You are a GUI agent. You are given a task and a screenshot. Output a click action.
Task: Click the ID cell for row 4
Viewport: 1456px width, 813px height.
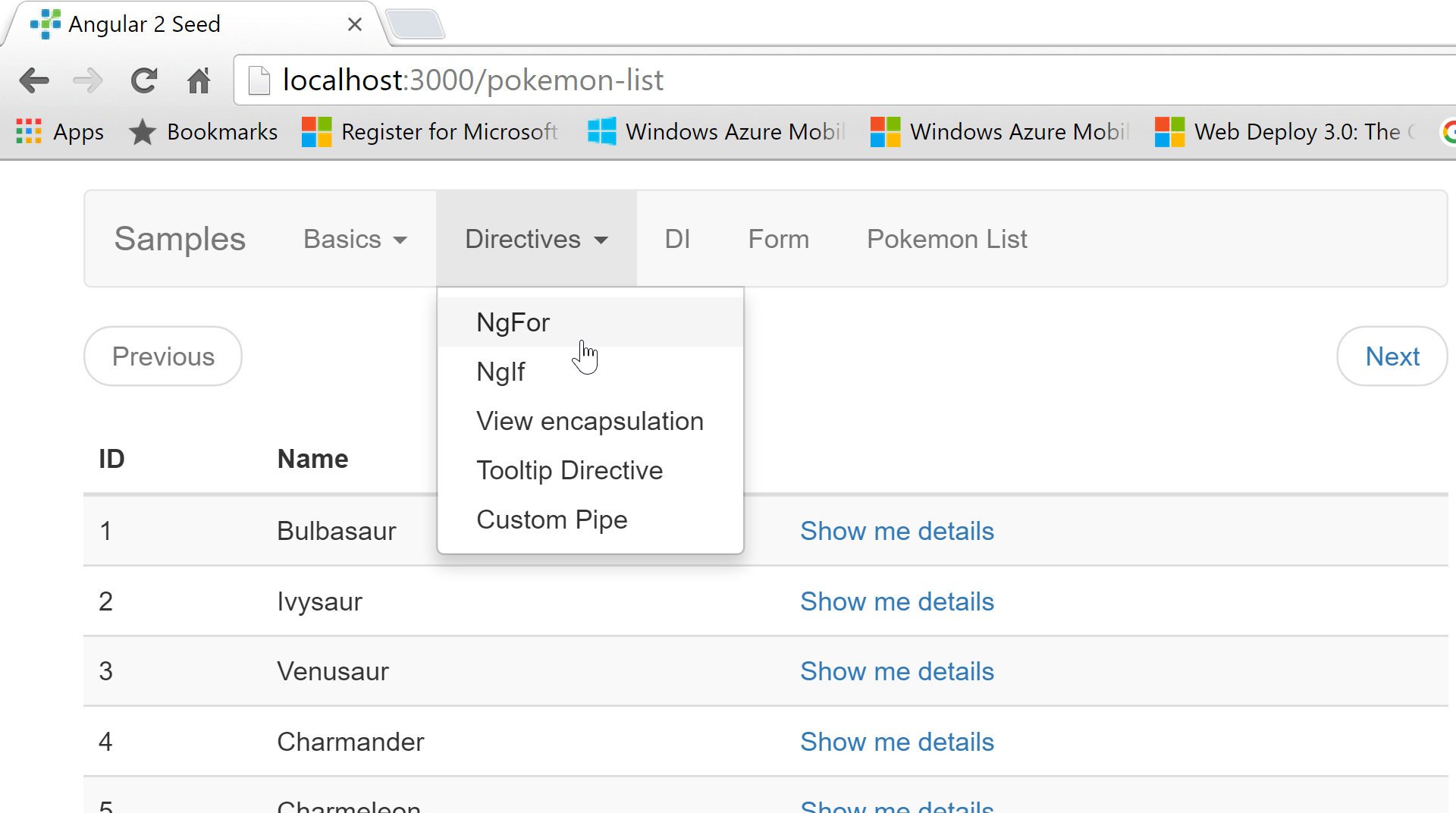[106, 742]
